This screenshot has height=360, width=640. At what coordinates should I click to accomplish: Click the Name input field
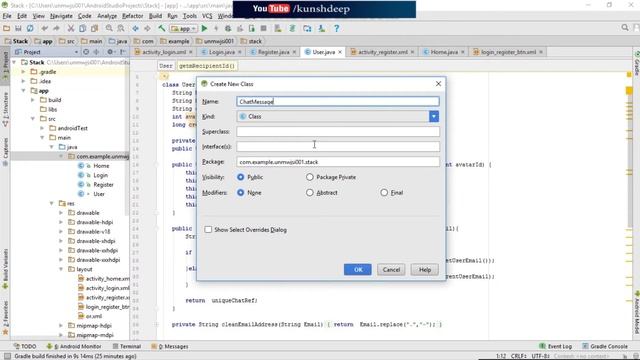click(x=338, y=101)
